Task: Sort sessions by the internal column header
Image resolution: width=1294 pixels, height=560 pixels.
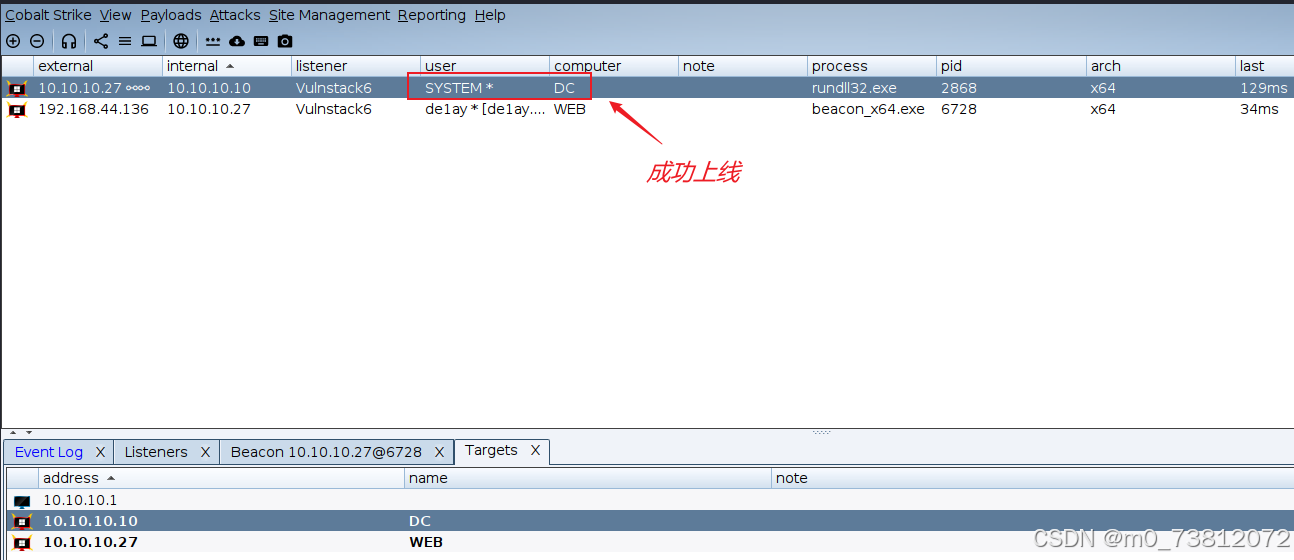Action: coord(227,66)
